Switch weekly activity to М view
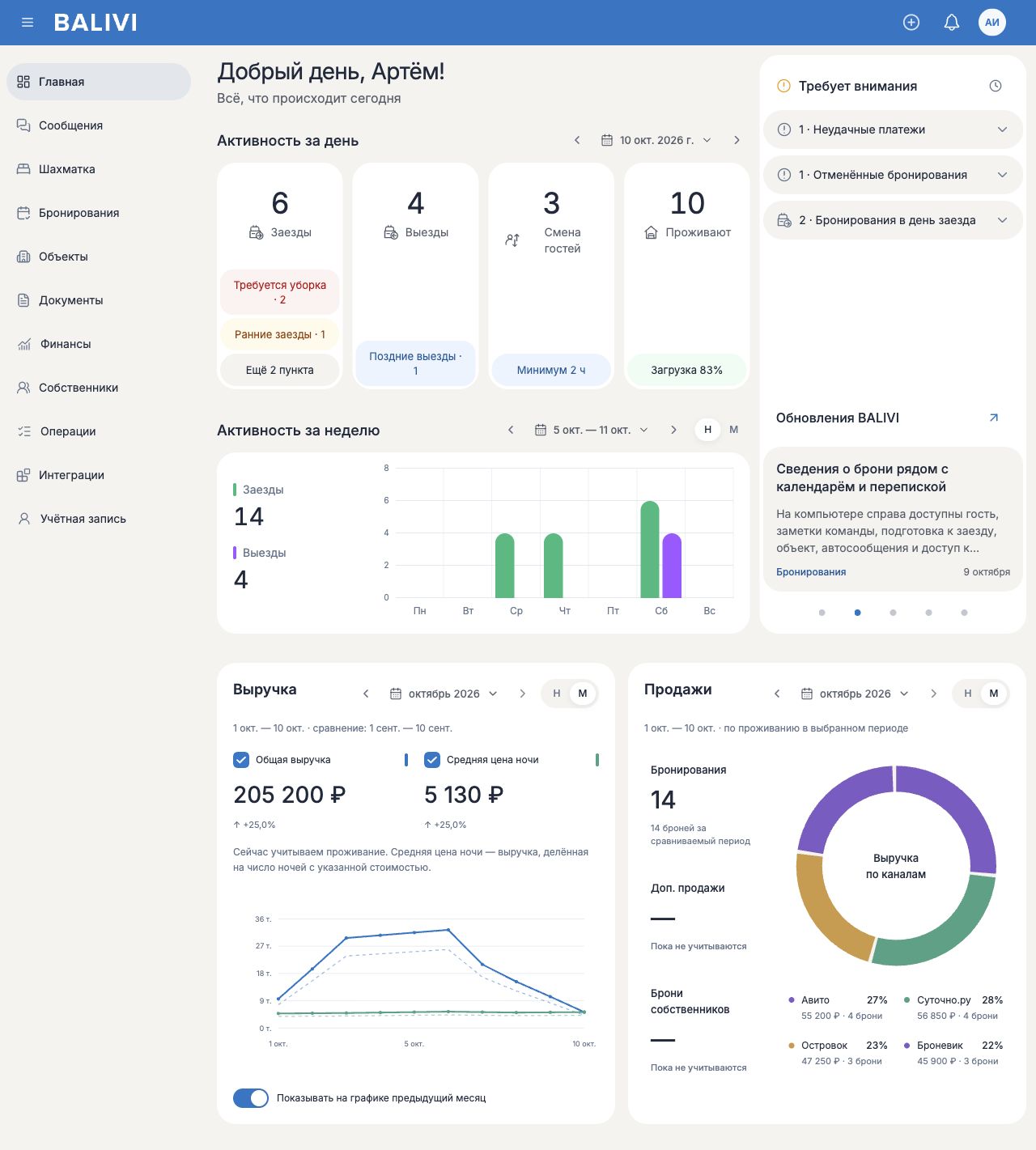Image resolution: width=1036 pixels, height=1150 pixels. [x=734, y=430]
